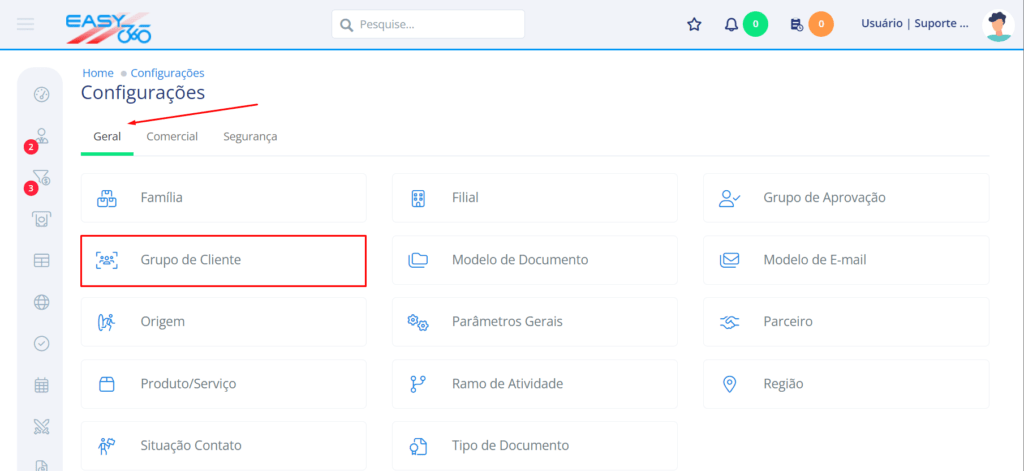Viewport: 1024px width, 471px height.
Task: Switch to the Comercial tab
Action: click(172, 137)
